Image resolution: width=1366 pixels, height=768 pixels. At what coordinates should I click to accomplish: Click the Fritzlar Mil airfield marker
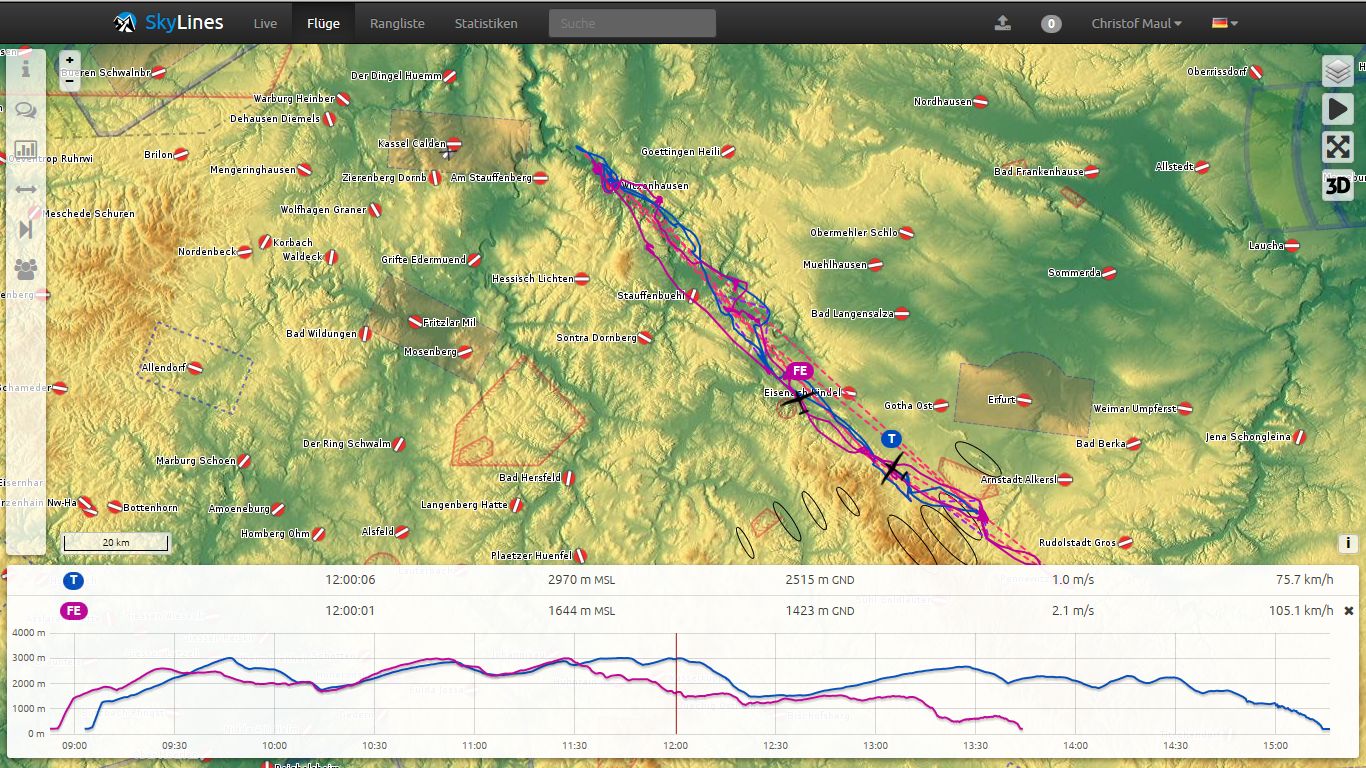[x=415, y=322]
